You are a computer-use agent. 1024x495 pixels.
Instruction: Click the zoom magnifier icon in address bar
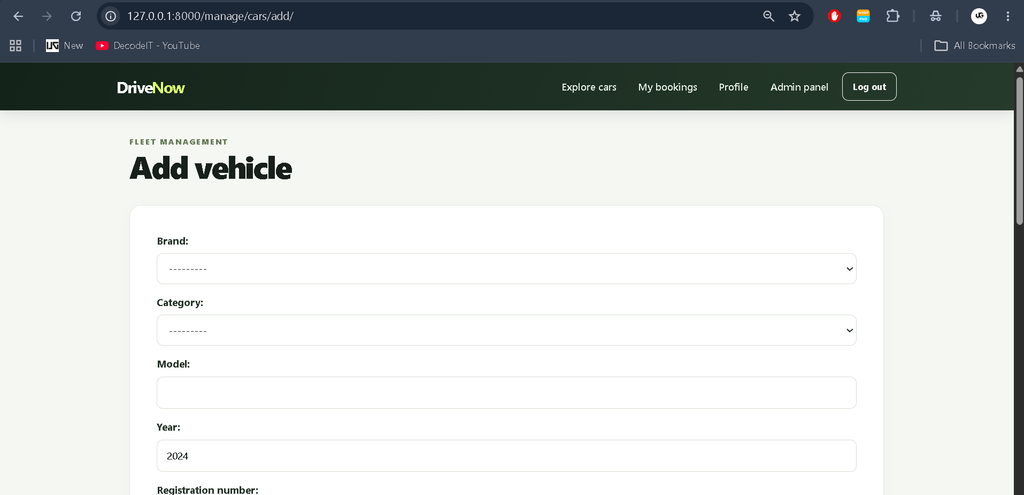(x=769, y=16)
